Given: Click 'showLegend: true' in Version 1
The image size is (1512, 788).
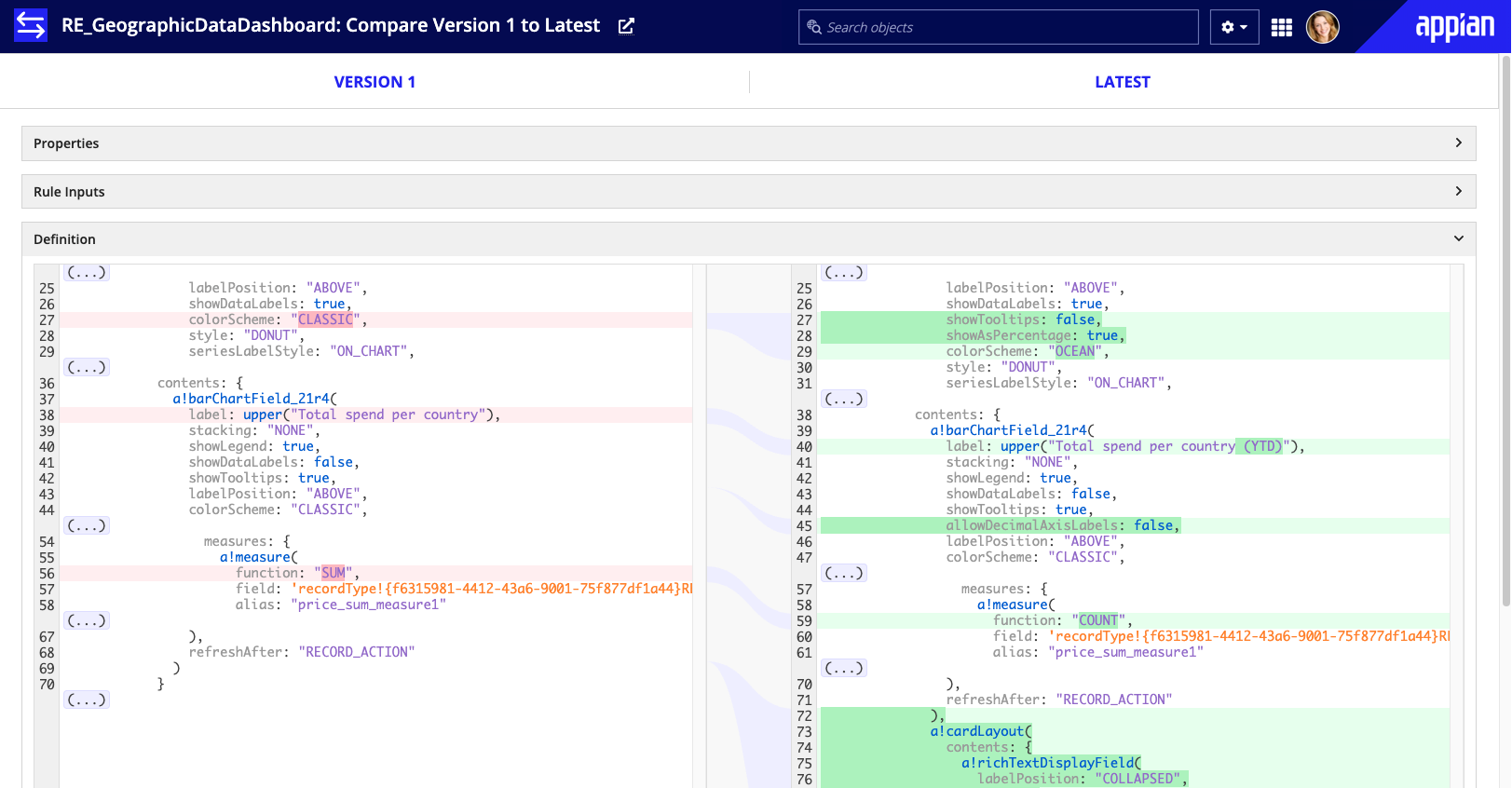Looking at the screenshot, I should tap(254, 446).
